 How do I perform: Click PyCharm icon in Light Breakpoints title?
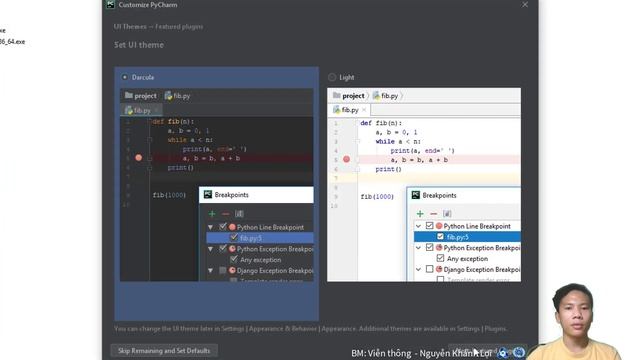click(x=416, y=195)
